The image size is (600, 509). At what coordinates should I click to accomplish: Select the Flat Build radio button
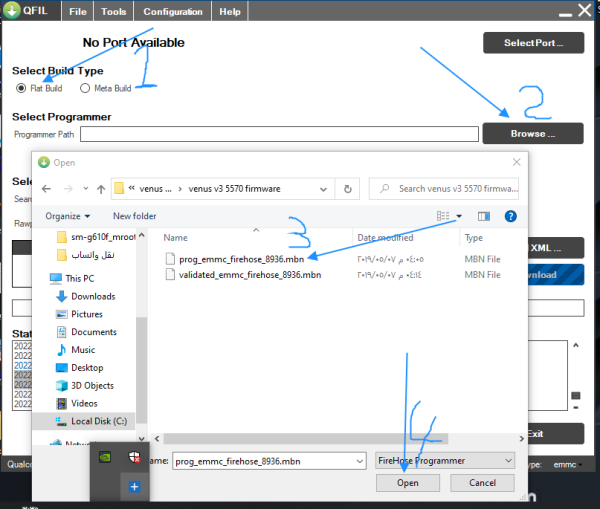(21, 88)
